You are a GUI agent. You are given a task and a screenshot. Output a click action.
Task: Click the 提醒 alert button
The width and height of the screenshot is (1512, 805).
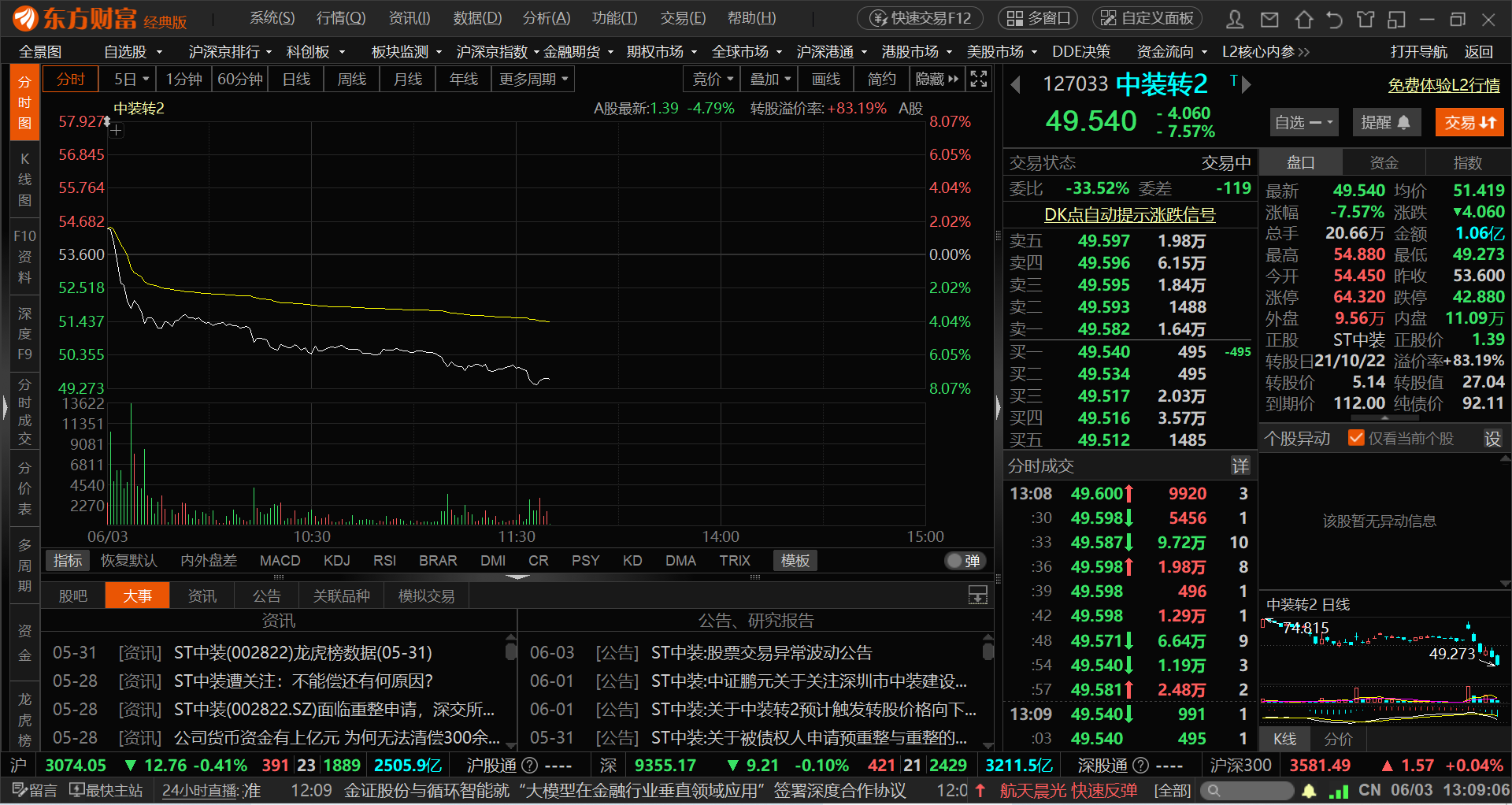(1386, 122)
